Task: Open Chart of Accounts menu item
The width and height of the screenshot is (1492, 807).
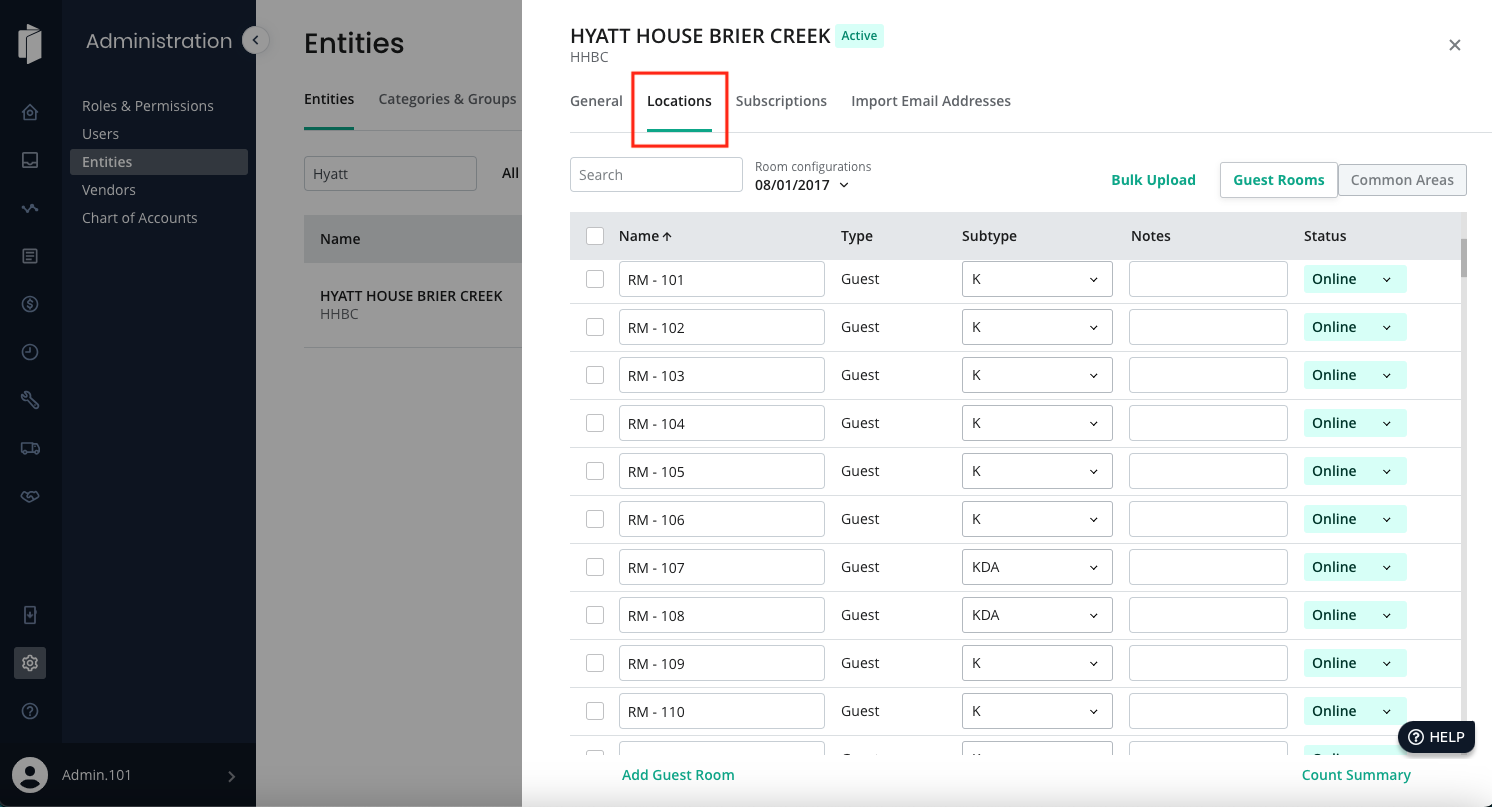Action: point(140,218)
